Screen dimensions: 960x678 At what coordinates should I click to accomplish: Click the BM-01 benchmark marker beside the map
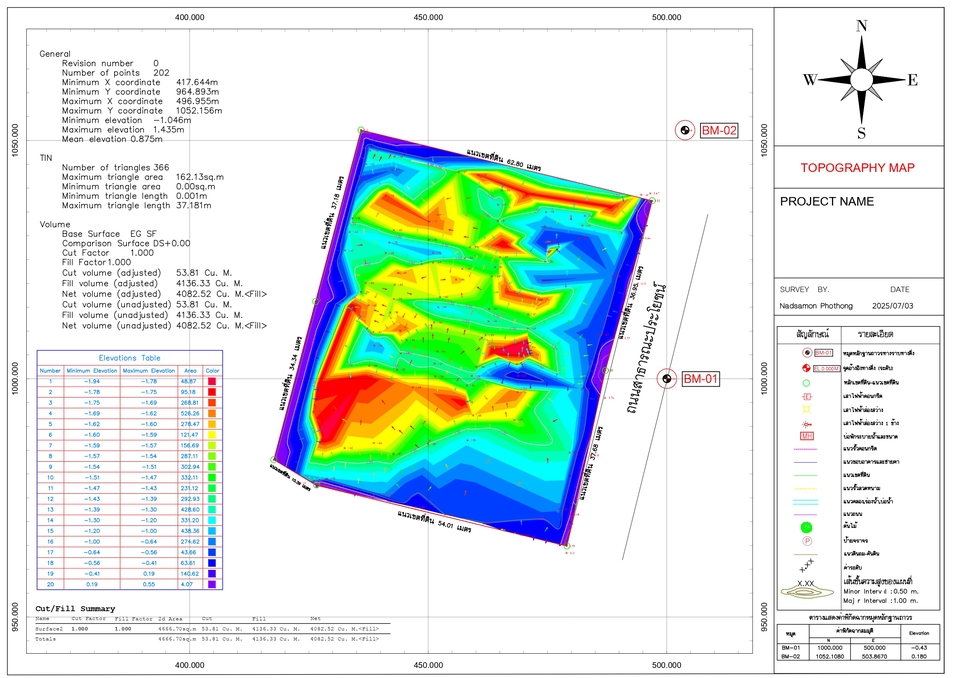(668, 379)
